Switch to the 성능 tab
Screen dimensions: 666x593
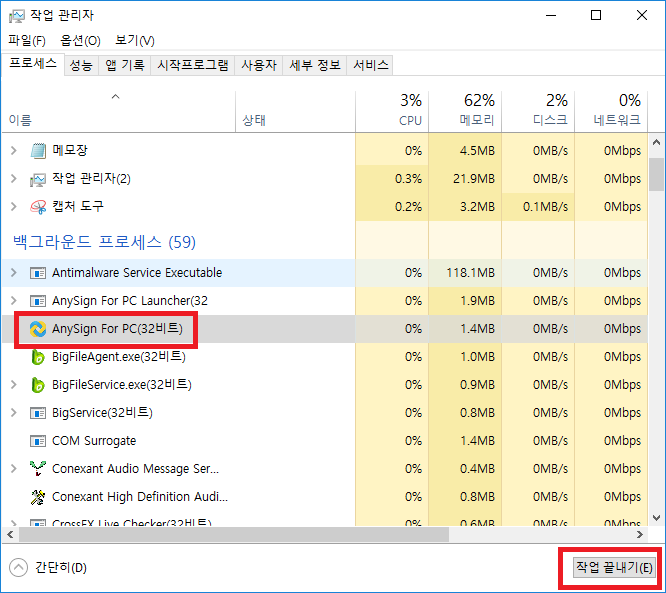coord(81,65)
